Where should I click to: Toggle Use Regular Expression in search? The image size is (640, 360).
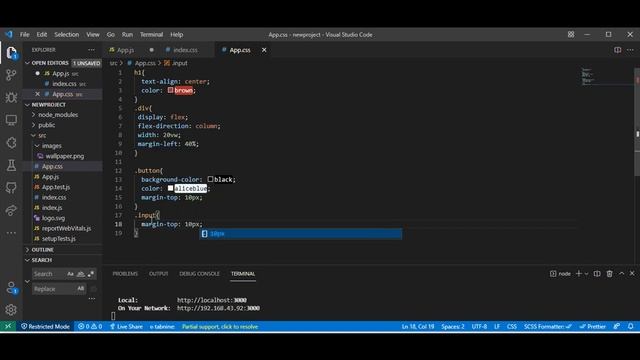tap(91, 274)
